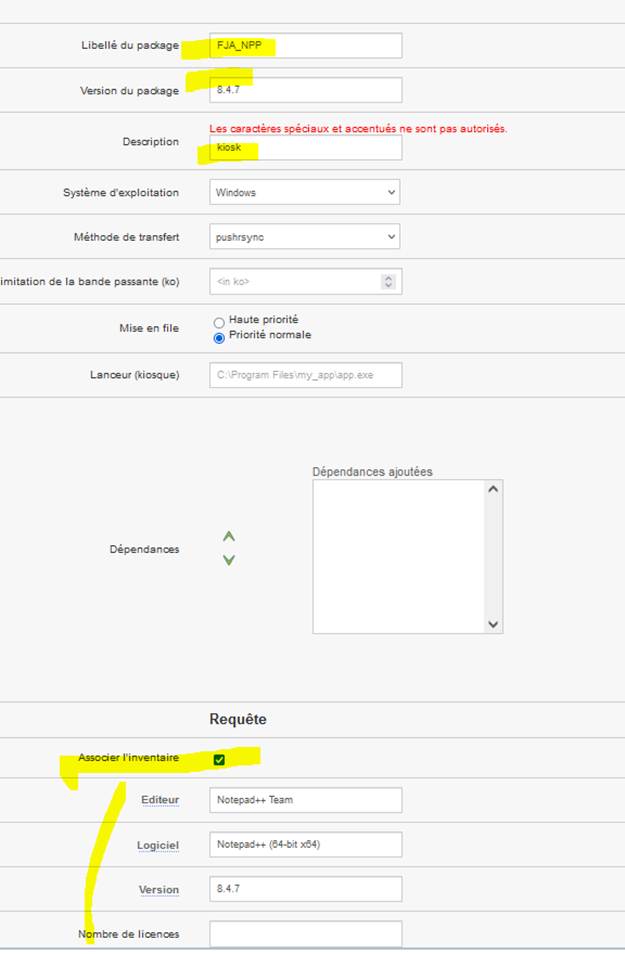Image resolution: width=625 pixels, height=954 pixels.
Task: Click the Dépendances ajoutées list box
Action: point(400,556)
